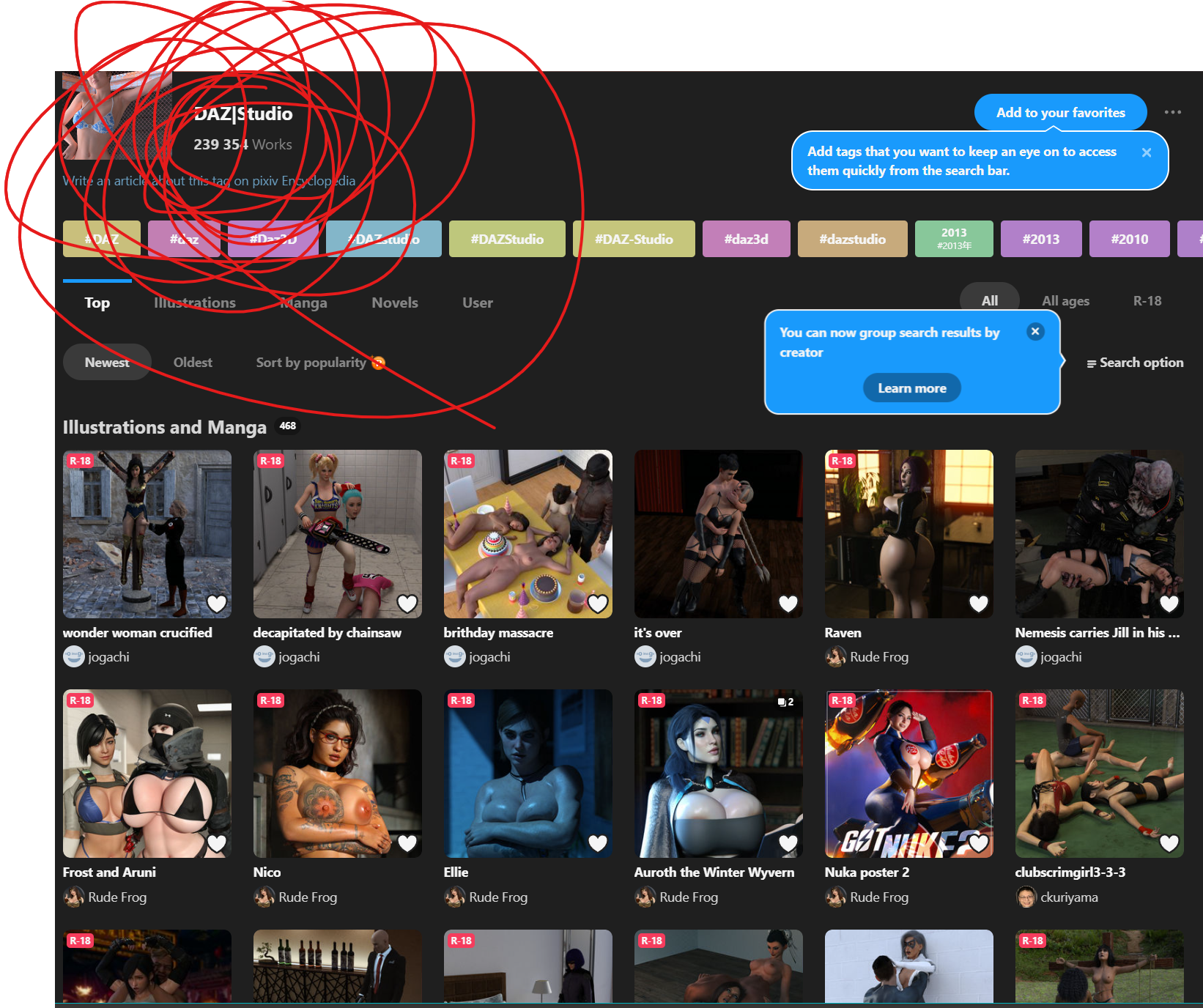Open 'Write an article' pixiv Encyclopedia link

point(209,180)
